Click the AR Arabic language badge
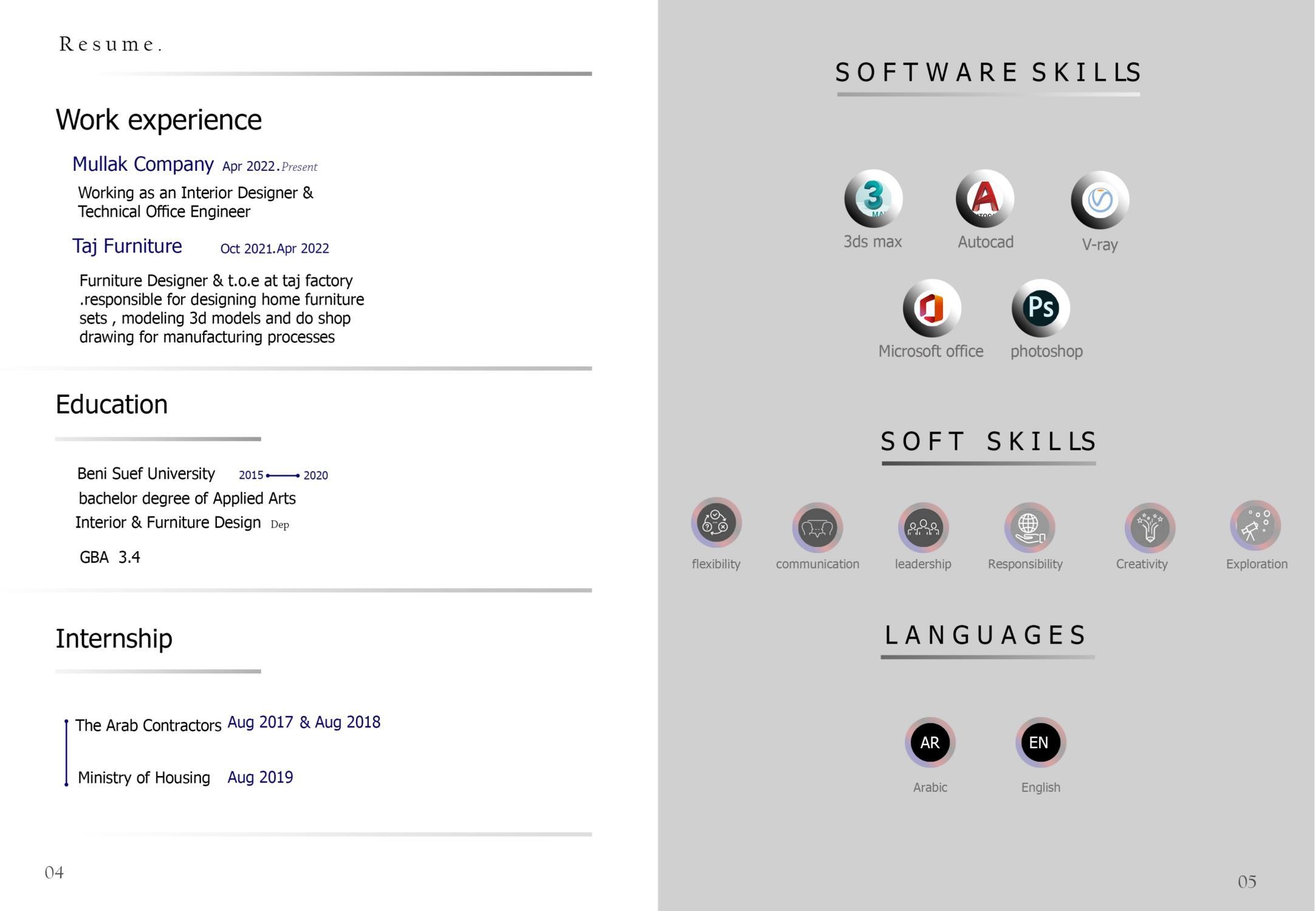Viewport: 1316px width, 911px height. (930, 742)
